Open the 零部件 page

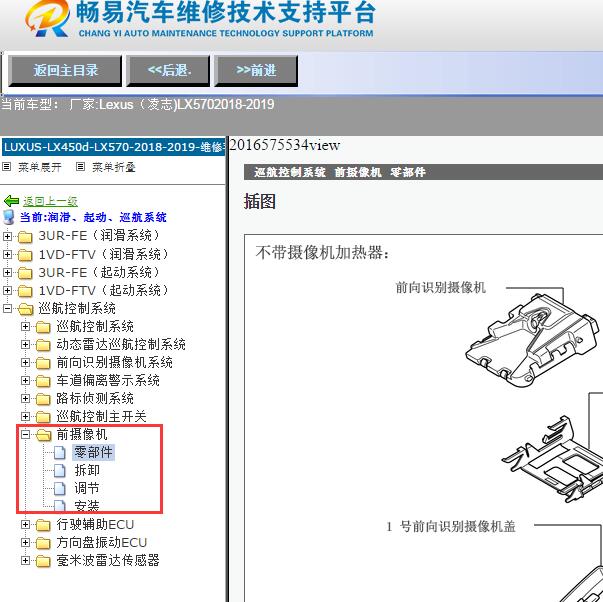[x=93, y=452]
